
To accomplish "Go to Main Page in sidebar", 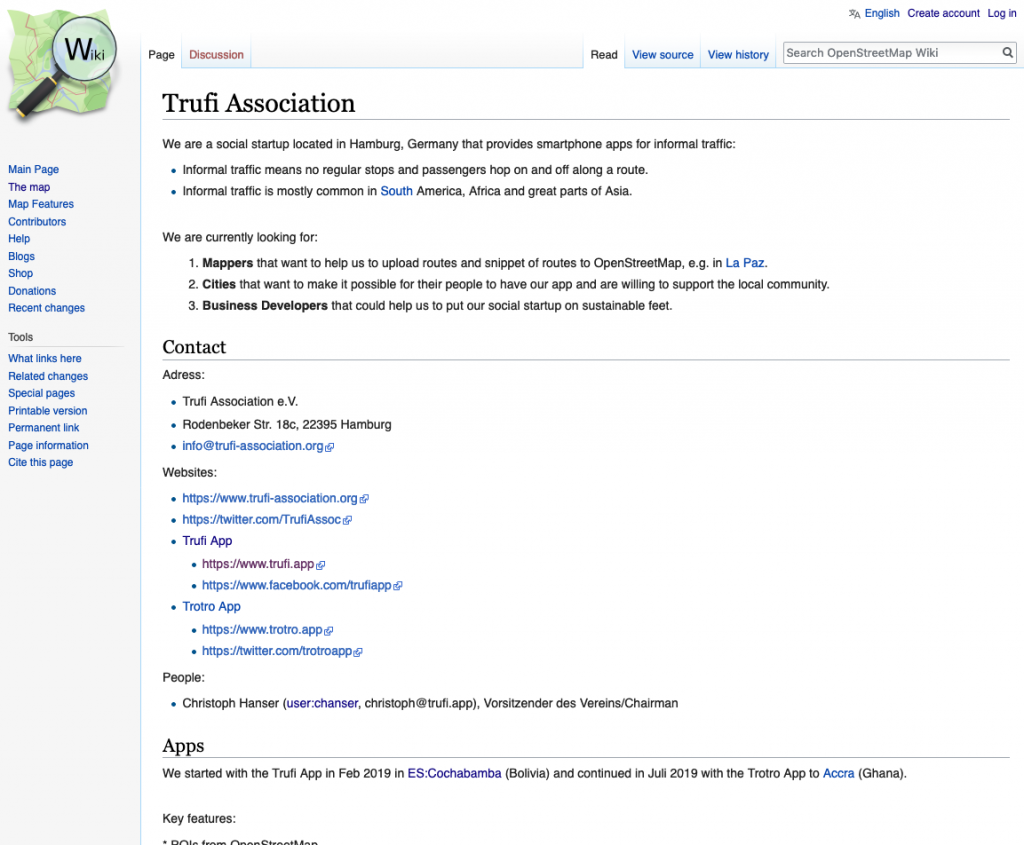I will (33, 169).
